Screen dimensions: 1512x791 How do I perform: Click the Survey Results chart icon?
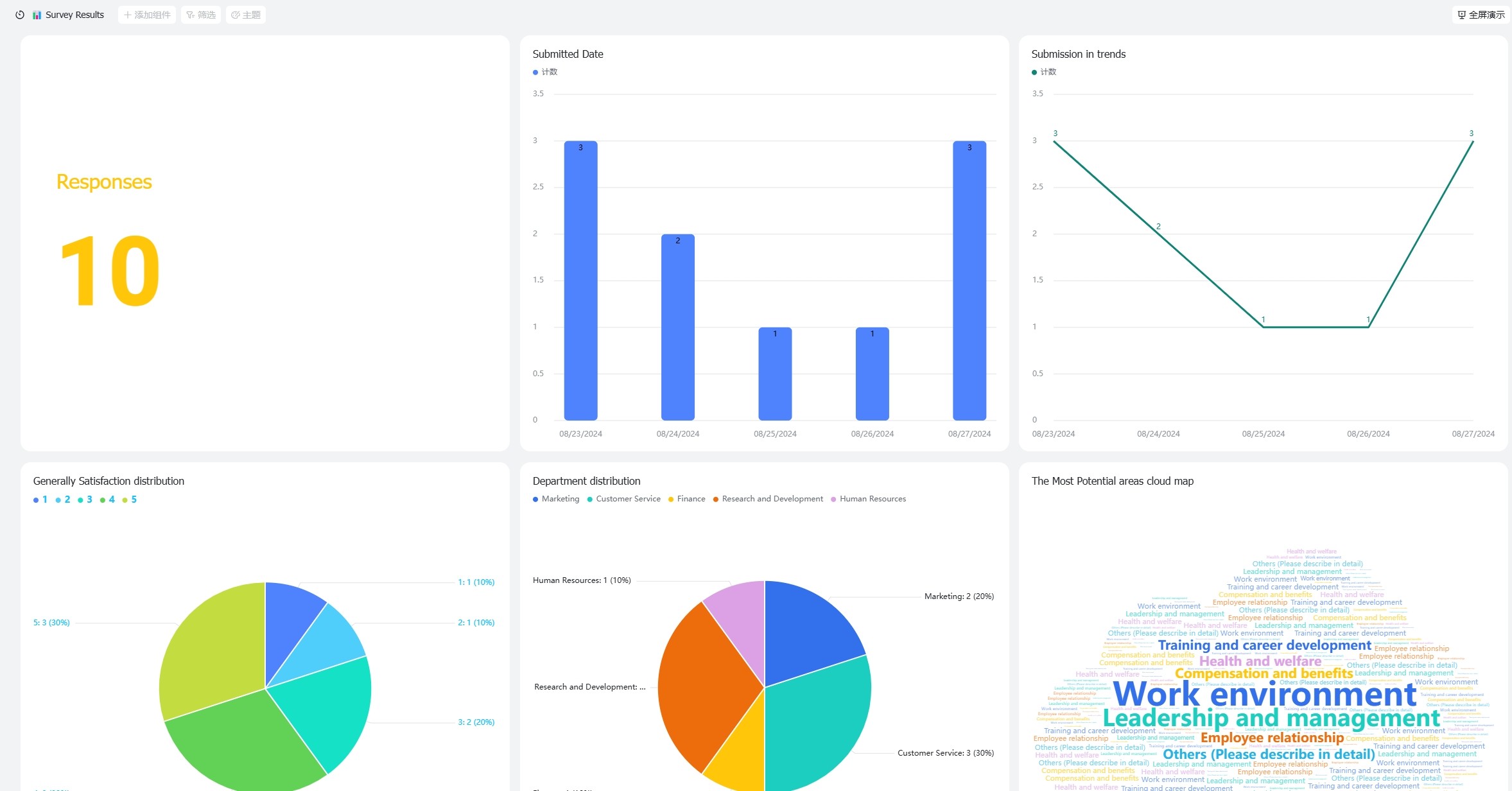coord(37,15)
